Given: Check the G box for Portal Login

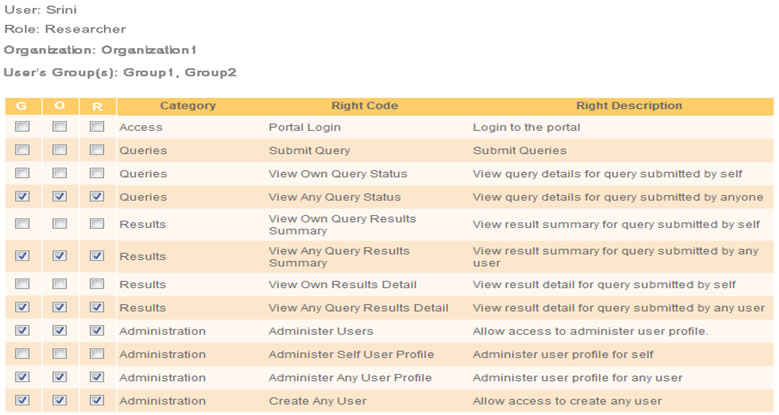Looking at the screenshot, I should tap(22, 127).
